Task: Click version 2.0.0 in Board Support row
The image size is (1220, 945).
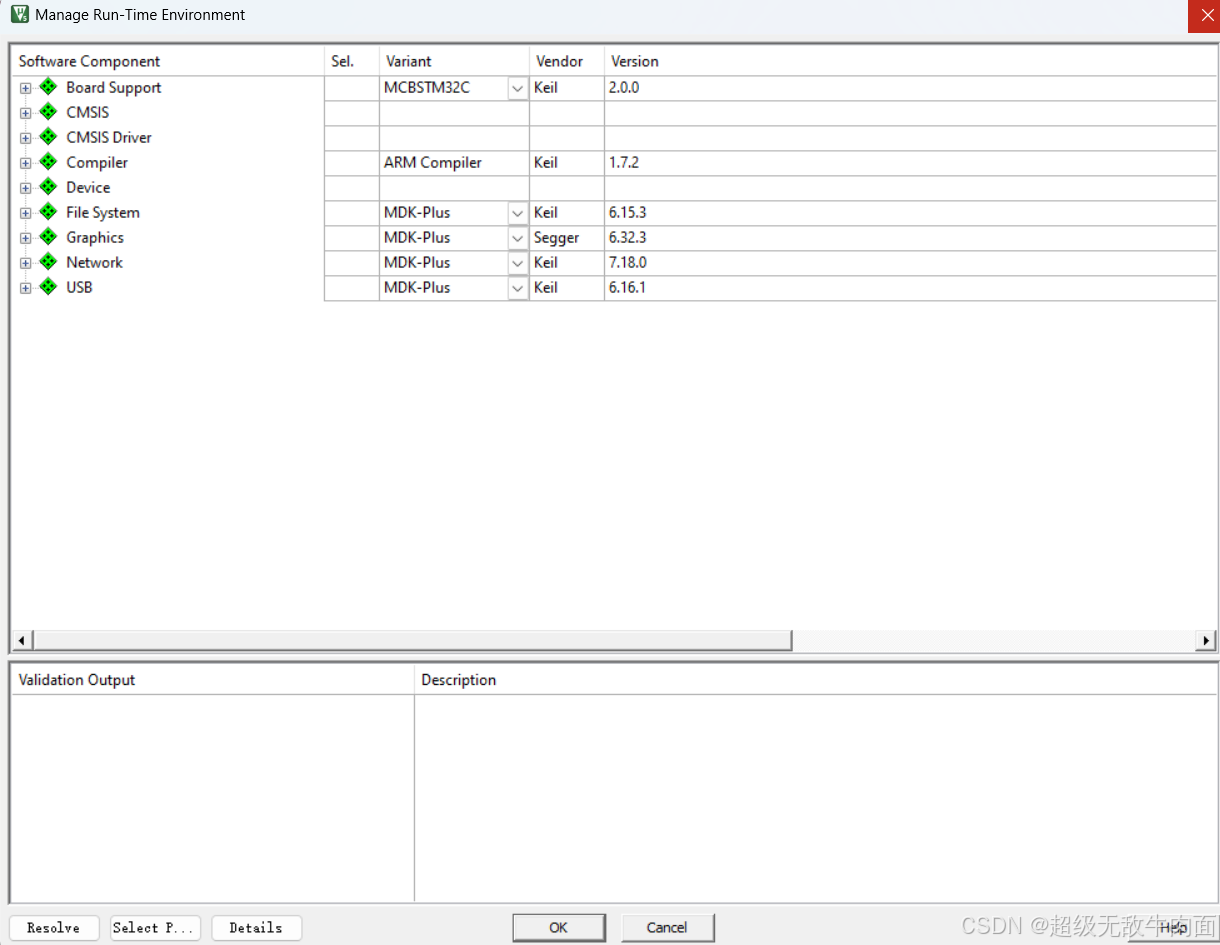Action: coord(624,88)
